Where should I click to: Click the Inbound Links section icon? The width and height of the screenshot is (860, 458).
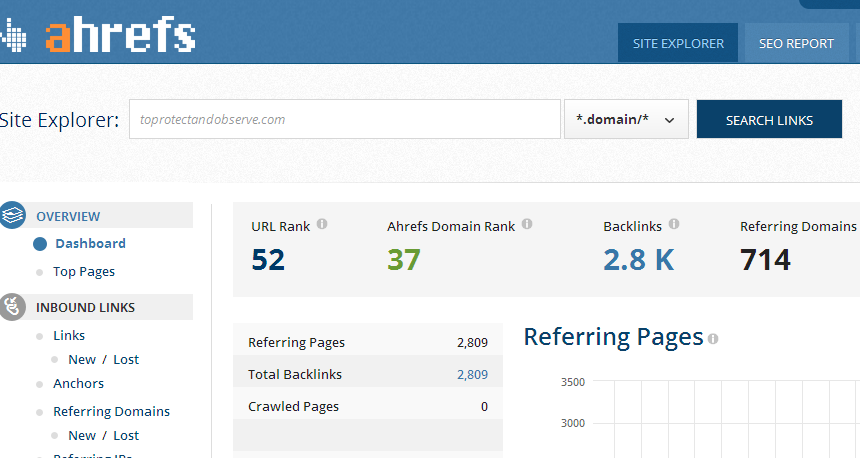point(12,307)
